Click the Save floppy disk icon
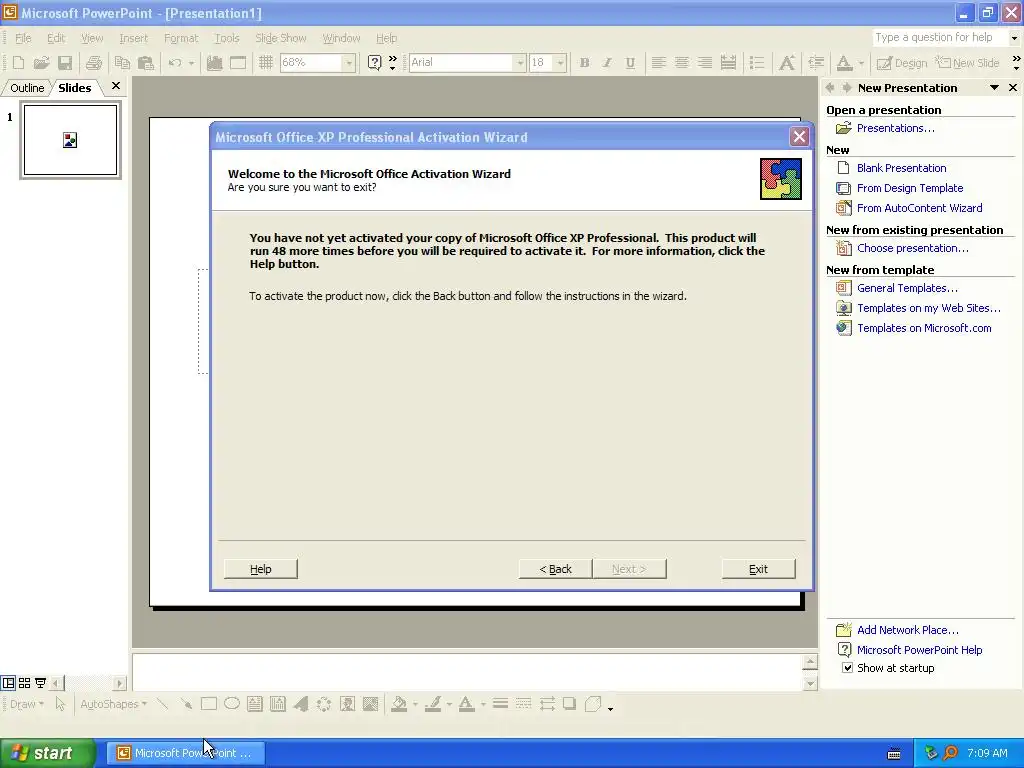The height and width of the screenshot is (768, 1024). click(65, 63)
